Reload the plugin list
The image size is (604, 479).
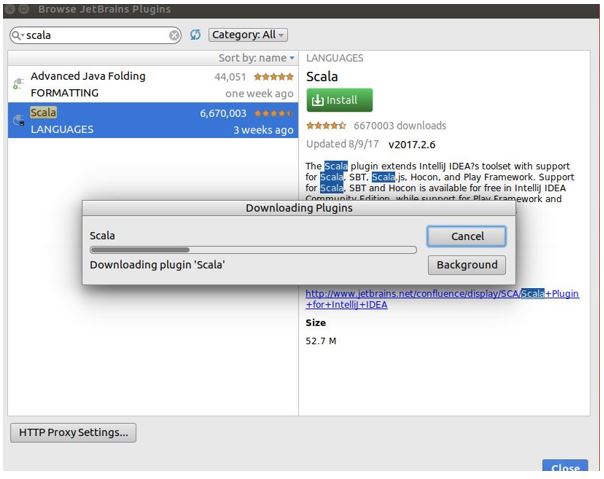[195, 35]
